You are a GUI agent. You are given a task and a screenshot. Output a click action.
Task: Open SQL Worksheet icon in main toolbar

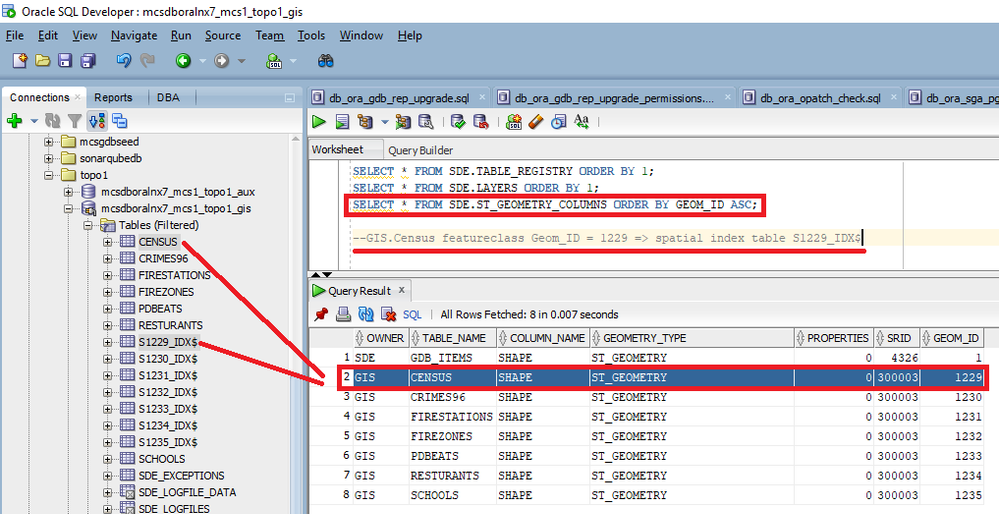tap(275, 61)
